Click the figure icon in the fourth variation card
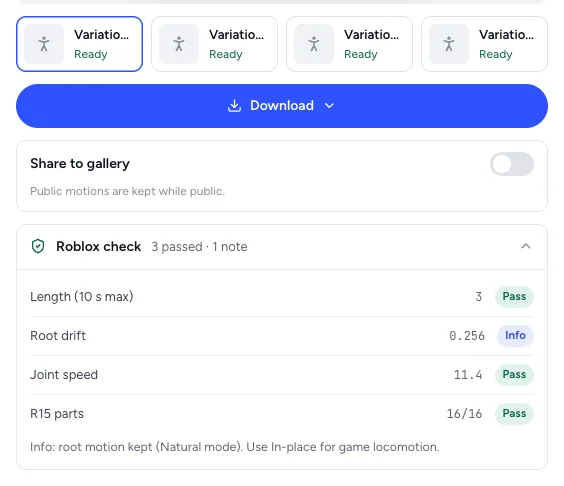 point(449,44)
